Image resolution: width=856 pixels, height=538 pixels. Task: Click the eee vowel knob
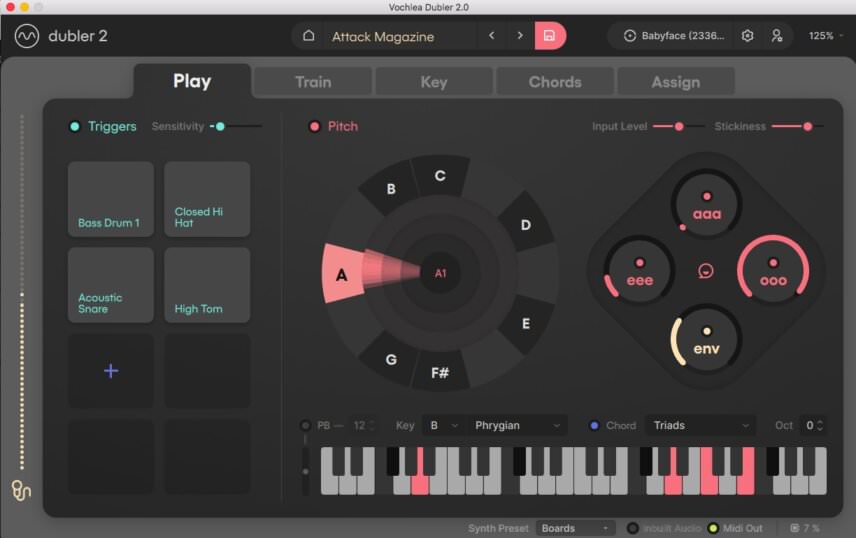(639, 271)
